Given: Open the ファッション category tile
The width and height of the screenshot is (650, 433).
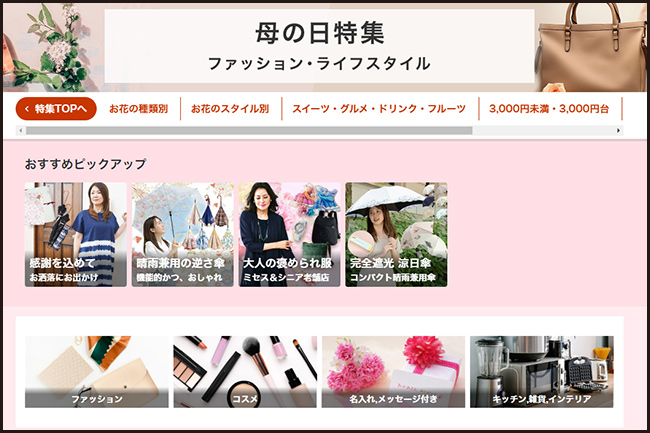Looking at the screenshot, I should pyautogui.click(x=97, y=372).
